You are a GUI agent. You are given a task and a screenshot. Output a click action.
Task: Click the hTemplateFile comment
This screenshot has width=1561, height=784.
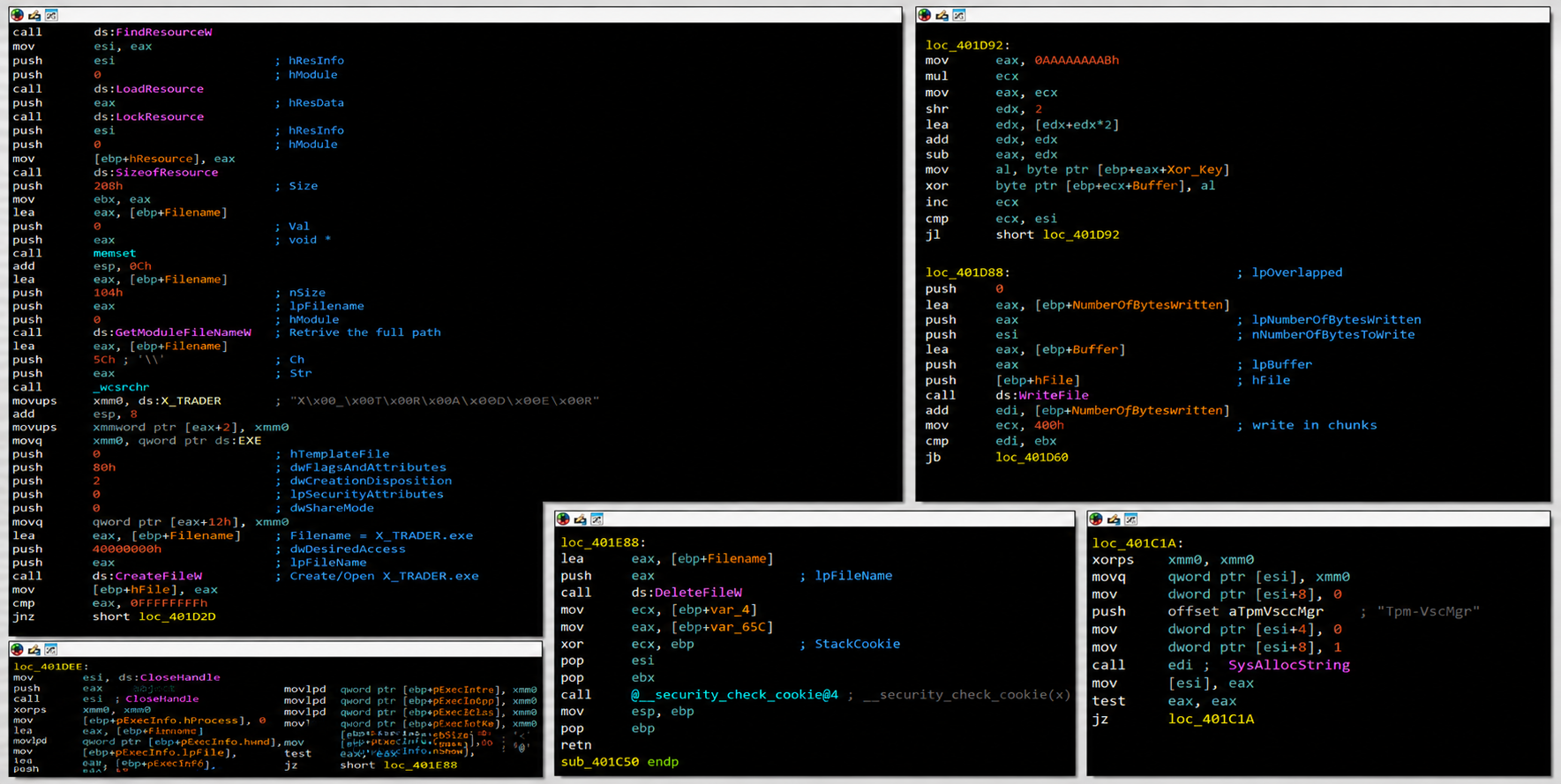coord(339,454)
